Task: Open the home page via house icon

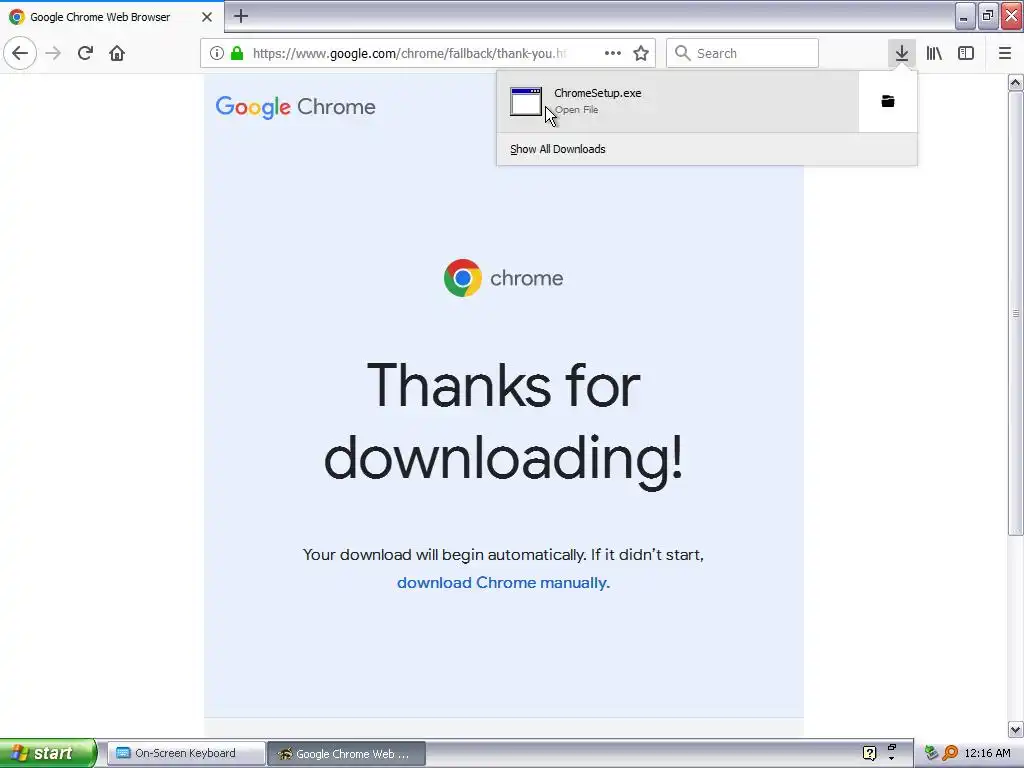Action: coord(117,53)
